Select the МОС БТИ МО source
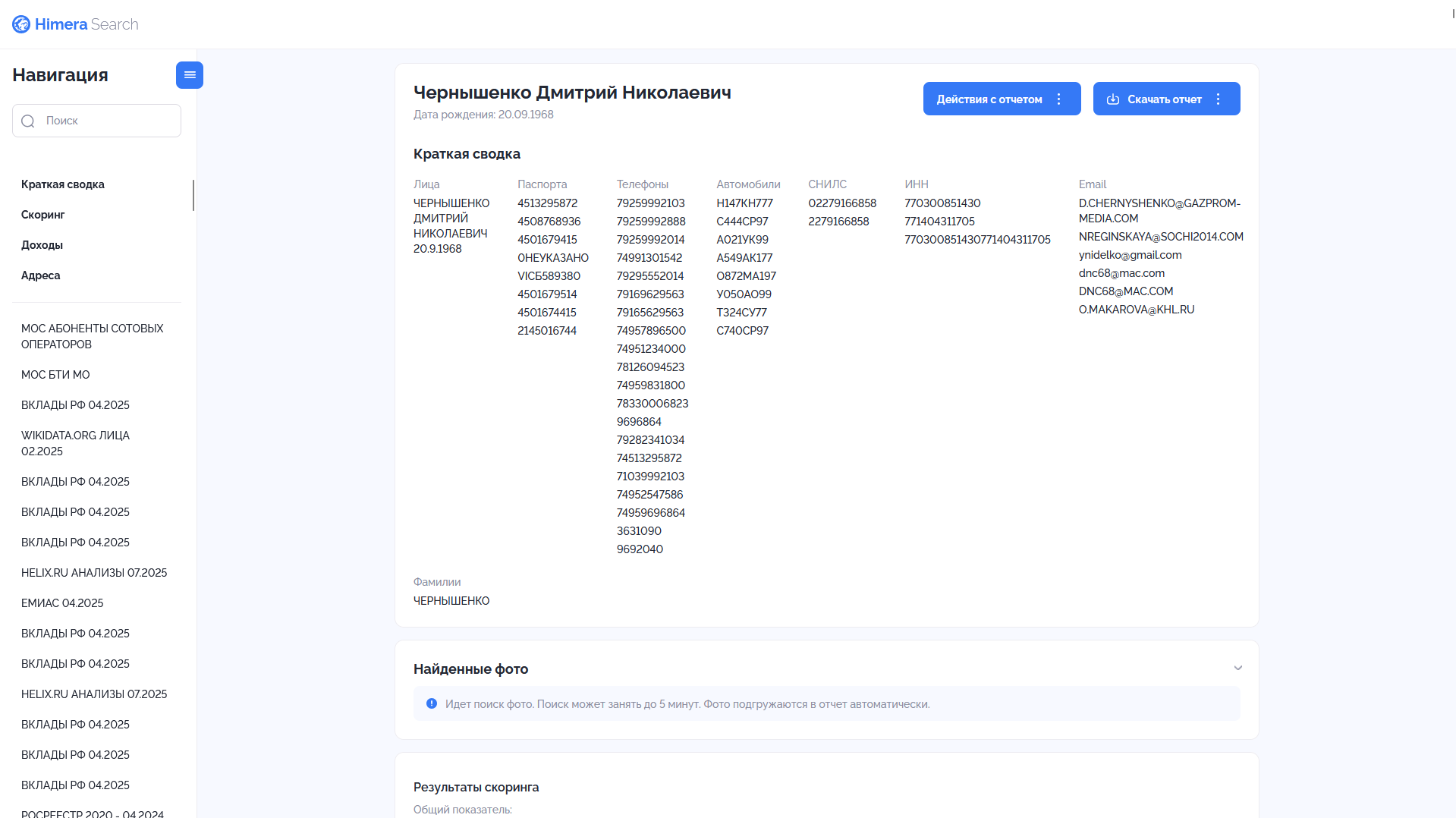This screenshot has width=1456, height=818. [55, 375]
